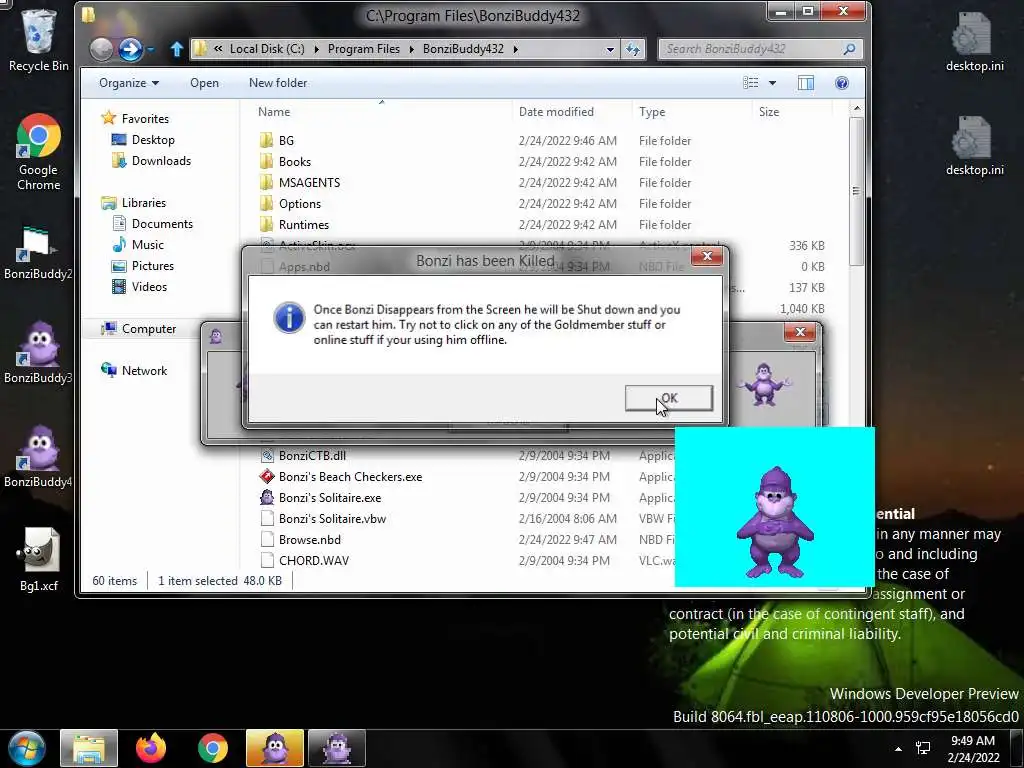
Task: Select Libraries in navigation pane
Action: click(134, 202)
